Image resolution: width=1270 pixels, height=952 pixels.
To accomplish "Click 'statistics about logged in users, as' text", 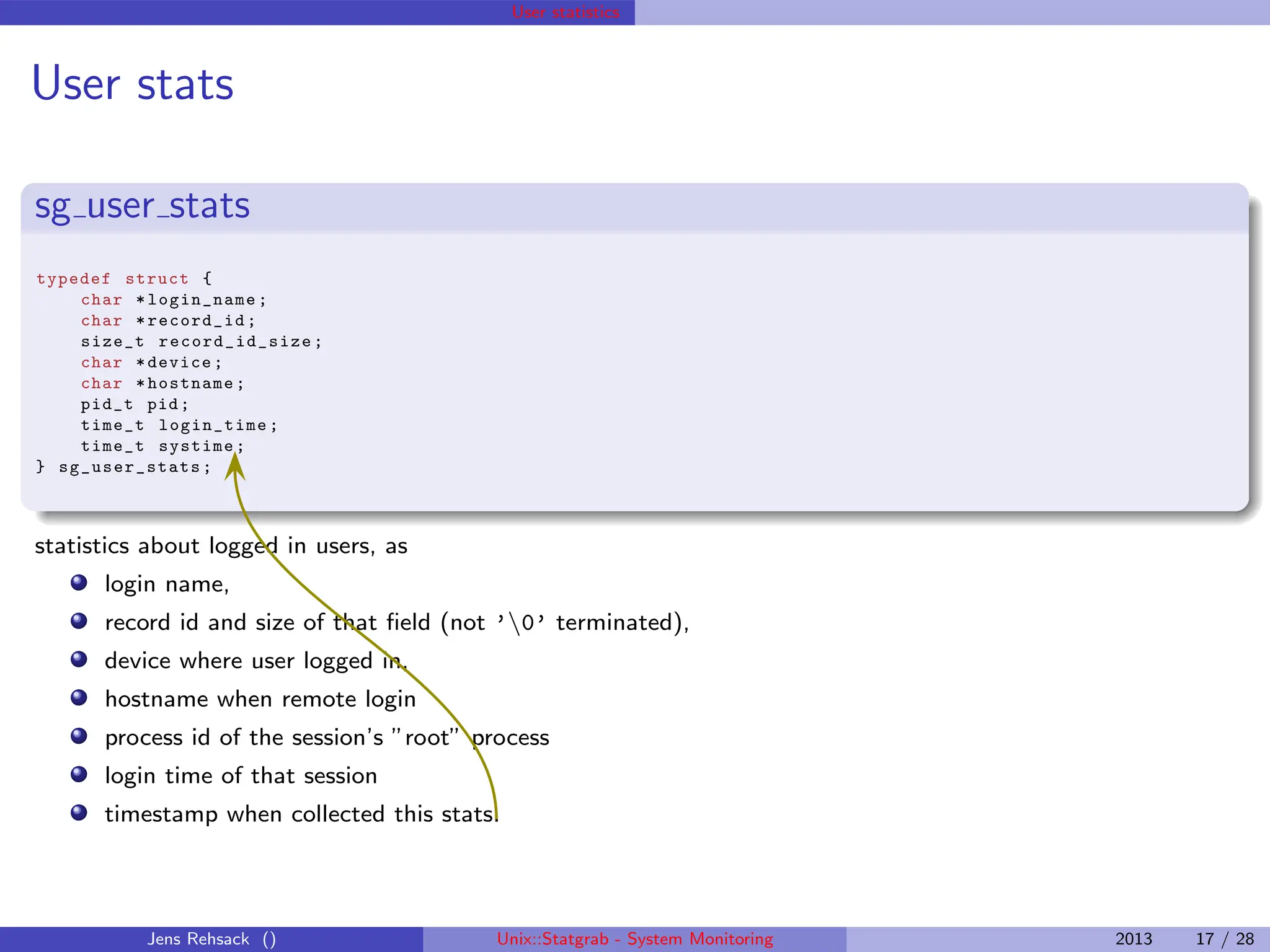I will click(x=221, y=546).
